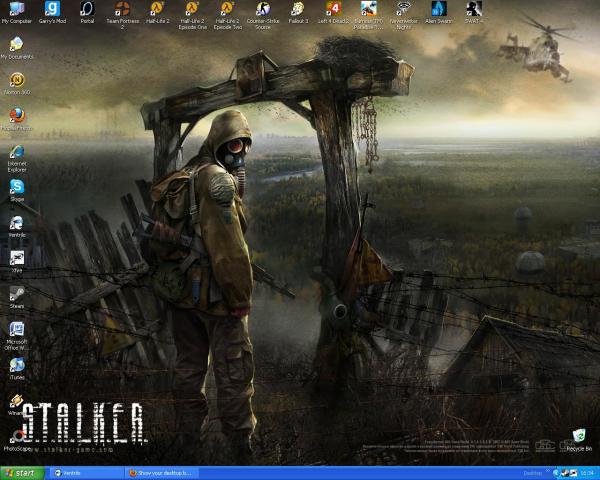The height and width of the screenshot is (480, 600).
Task: Open Mozilla Firefox from desktop
Action: click(16, 116)
